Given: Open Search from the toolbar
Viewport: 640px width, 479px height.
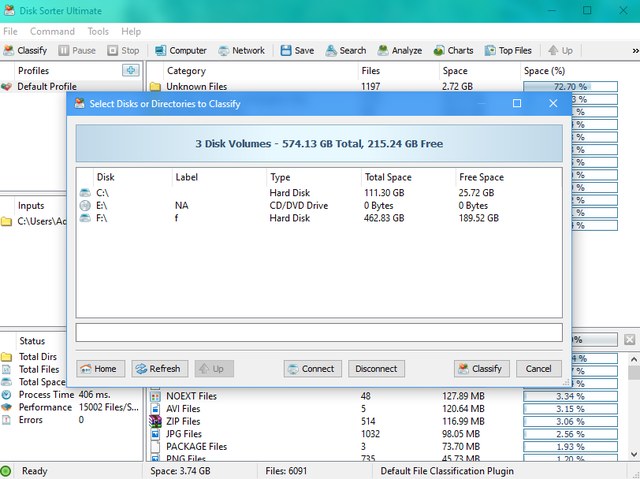Looking at the screenshot, I should point(345,50).
